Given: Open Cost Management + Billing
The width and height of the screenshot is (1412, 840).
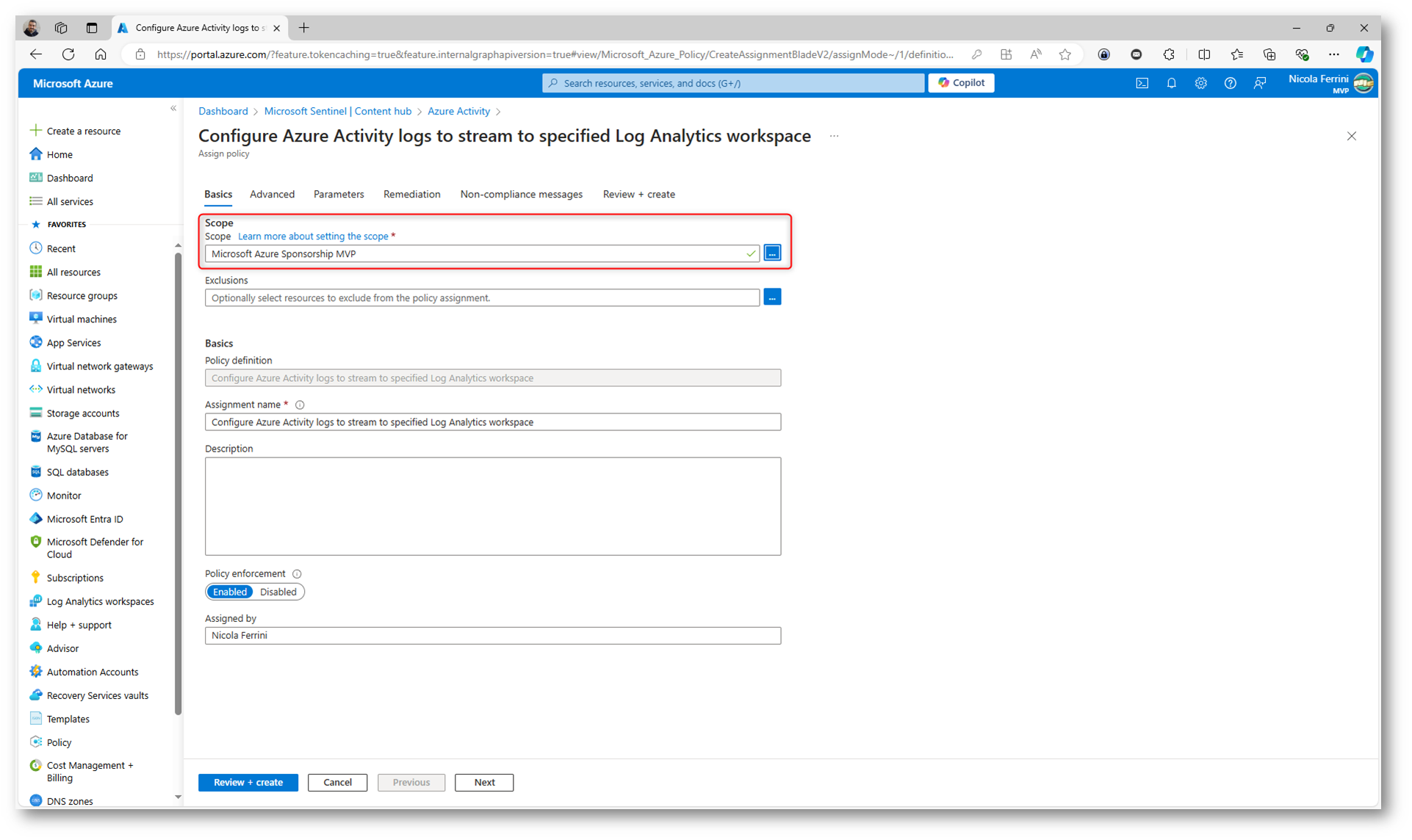Looking at the screenshot, I should pyautogui.click(x=90, y=772).
